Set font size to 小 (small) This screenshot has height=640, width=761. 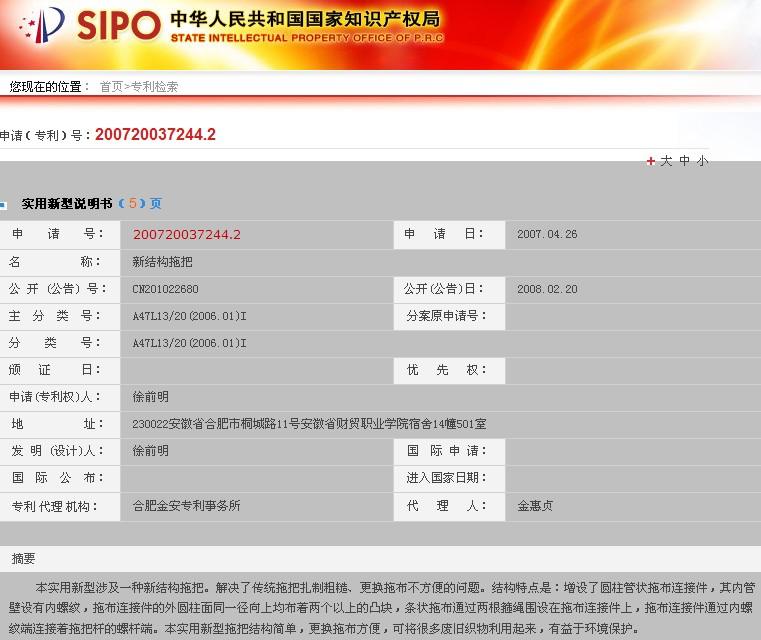pyautogui.click(x=702, y=161)
